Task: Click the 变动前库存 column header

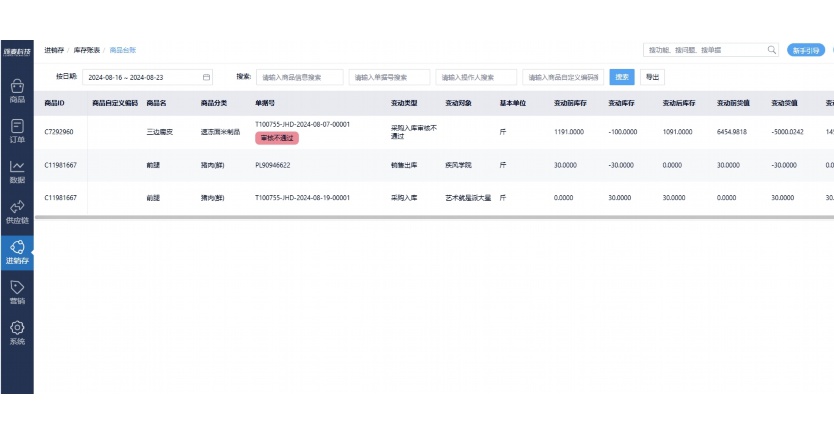Action: pyautogui.click(x=570, y=103)
